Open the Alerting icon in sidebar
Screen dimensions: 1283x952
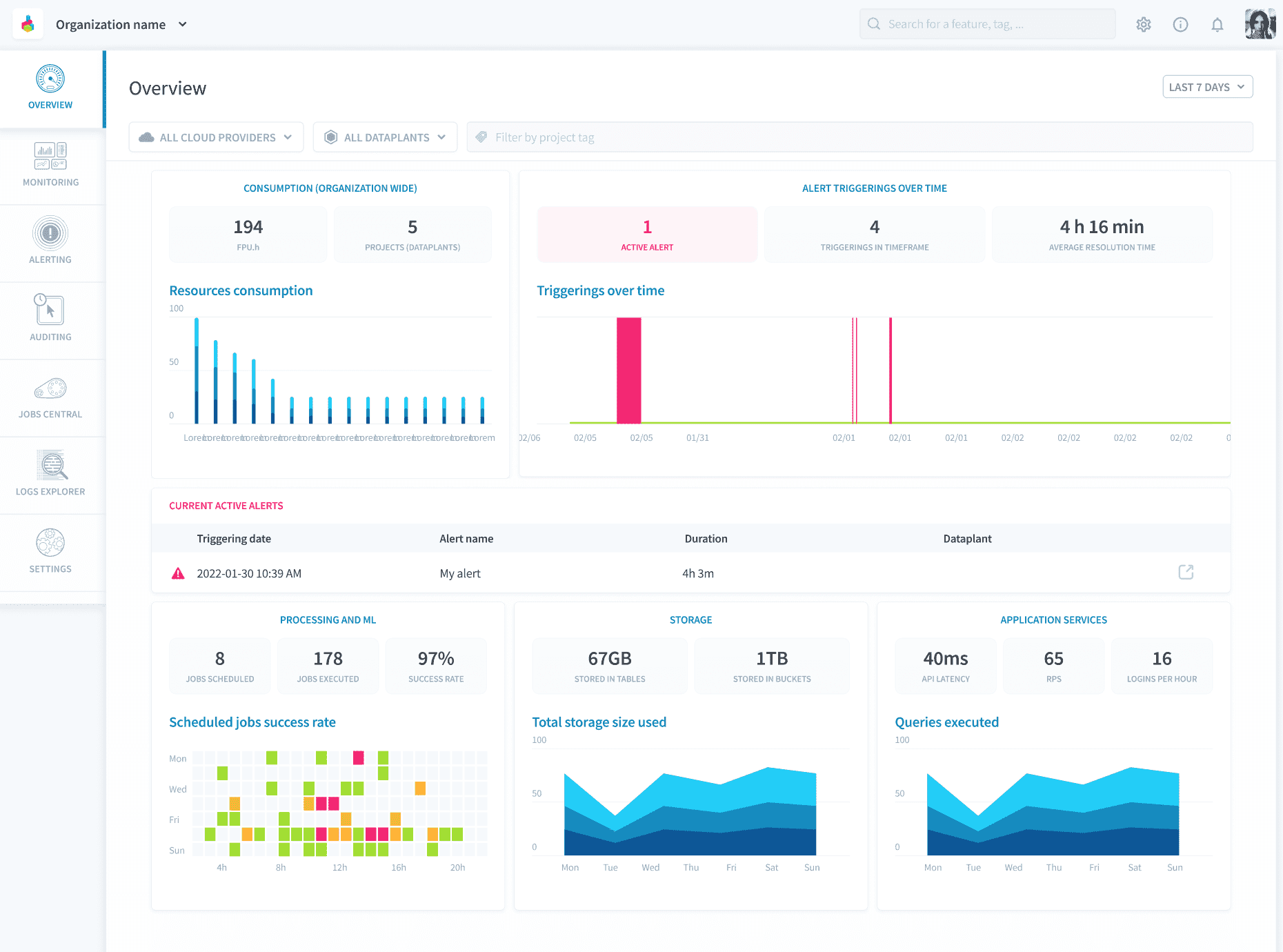coord(50,233)
